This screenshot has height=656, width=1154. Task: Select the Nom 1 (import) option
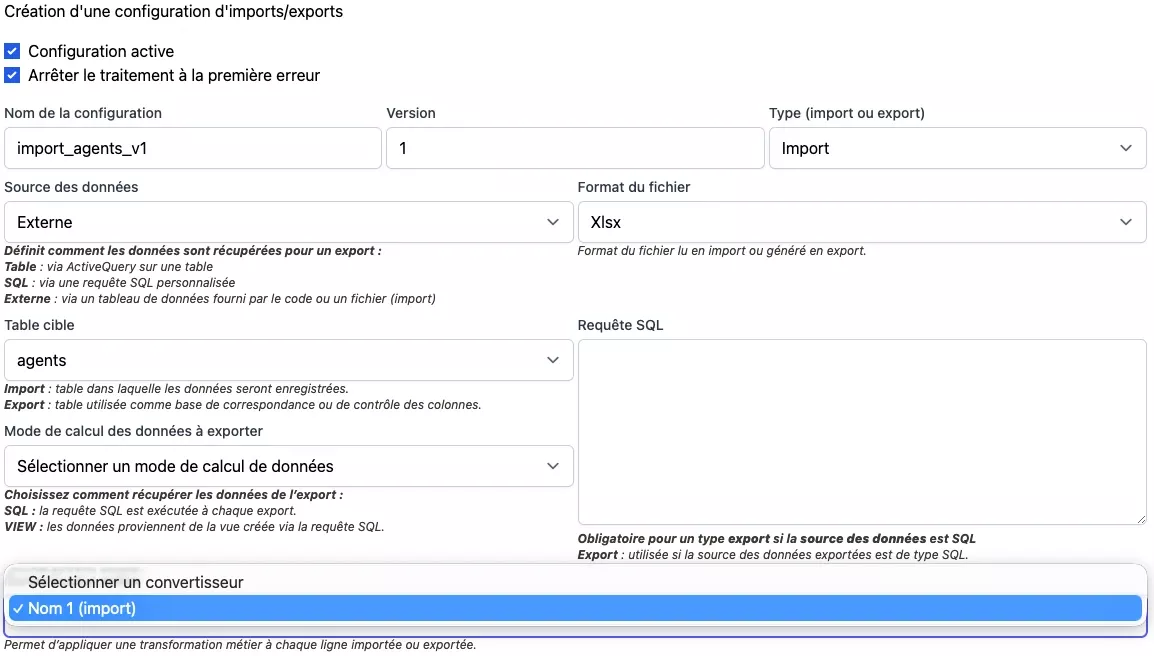tap(82, 608)
